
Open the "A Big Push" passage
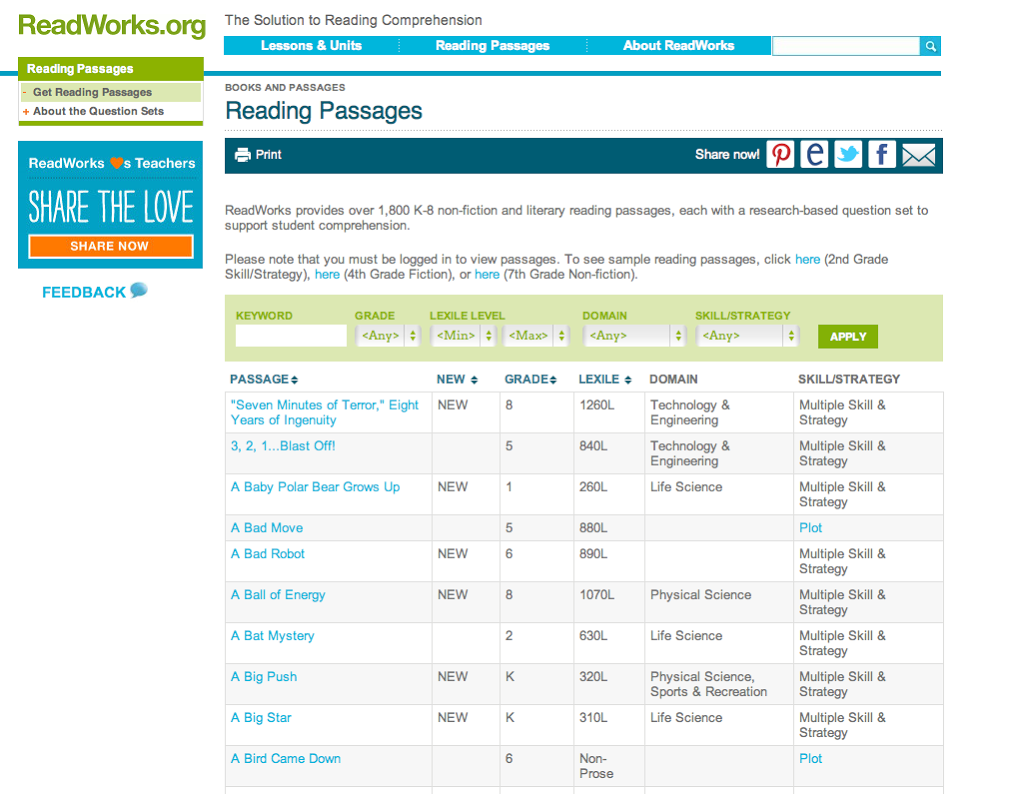tap(264, 676)
